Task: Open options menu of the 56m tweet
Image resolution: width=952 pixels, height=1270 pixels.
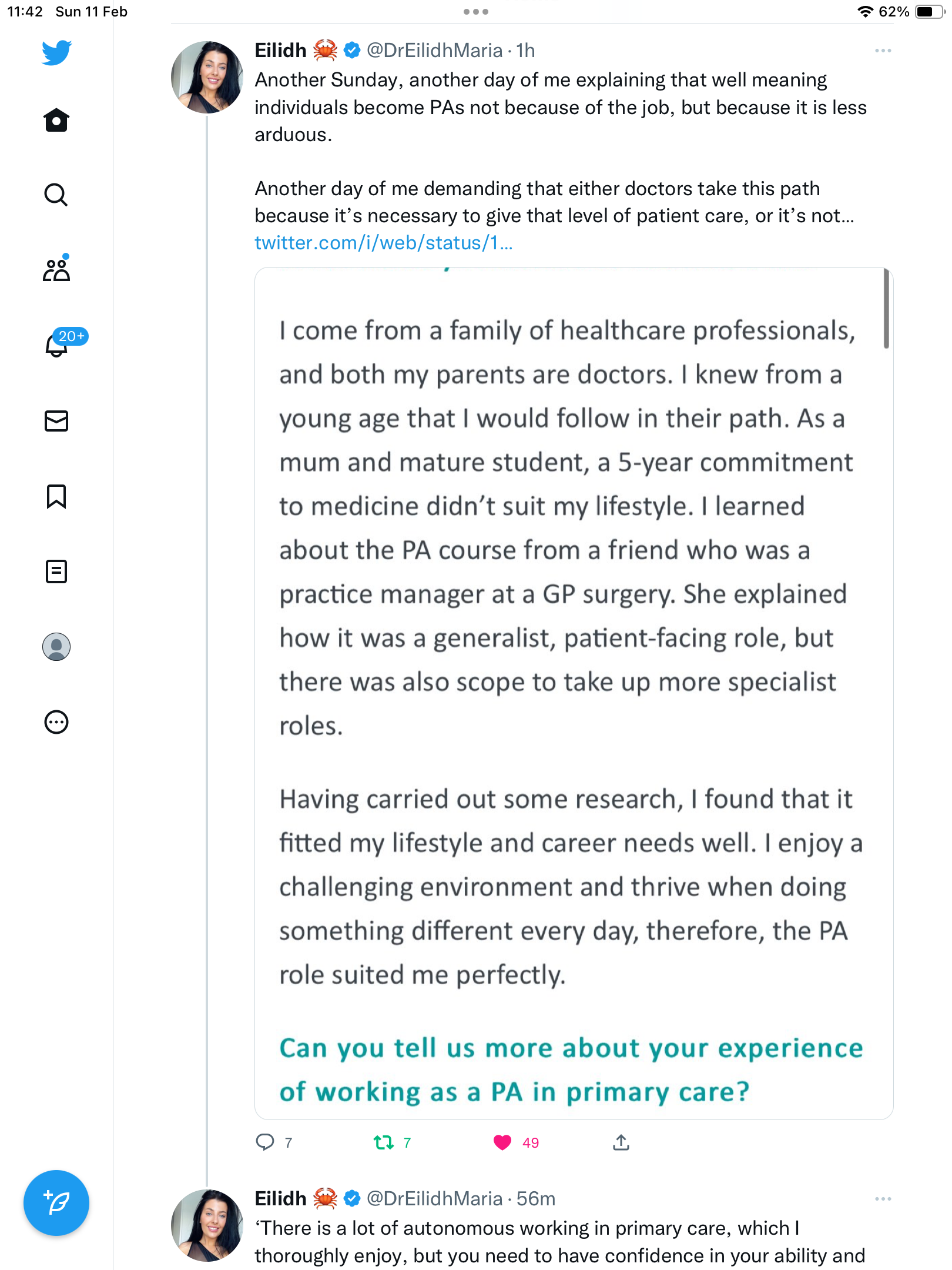Action: [x=883, y=1198]
